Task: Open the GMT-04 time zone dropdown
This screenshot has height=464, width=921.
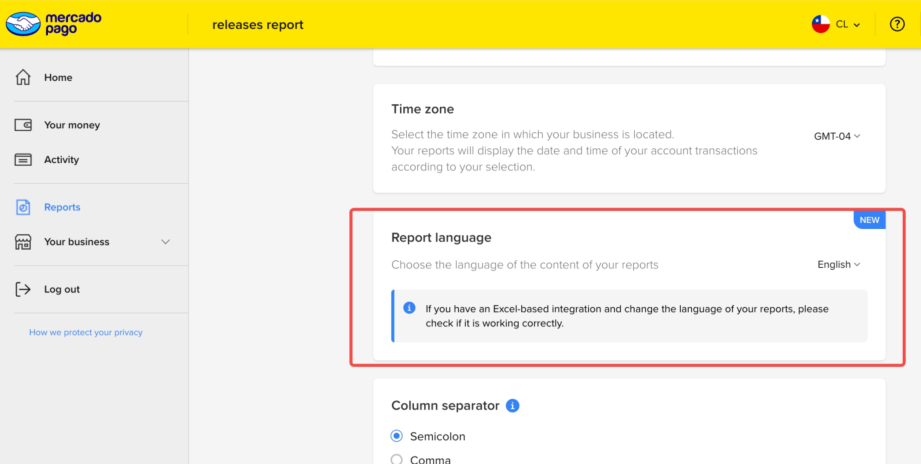Action: click(x=837, y=136)
